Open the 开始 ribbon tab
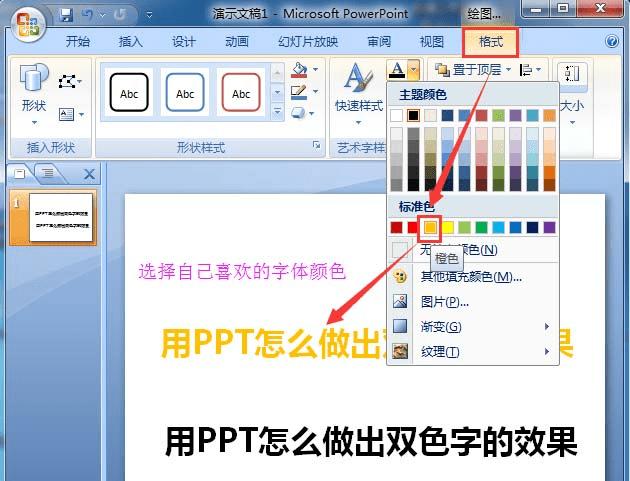 78,41
